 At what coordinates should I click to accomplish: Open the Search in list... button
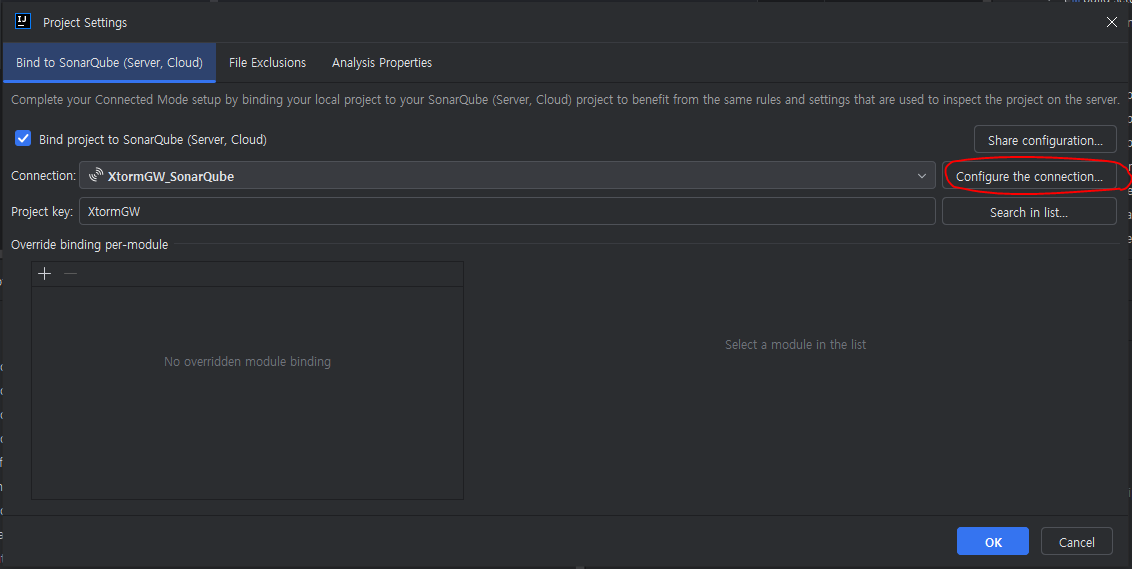[x=1029, y=212]
